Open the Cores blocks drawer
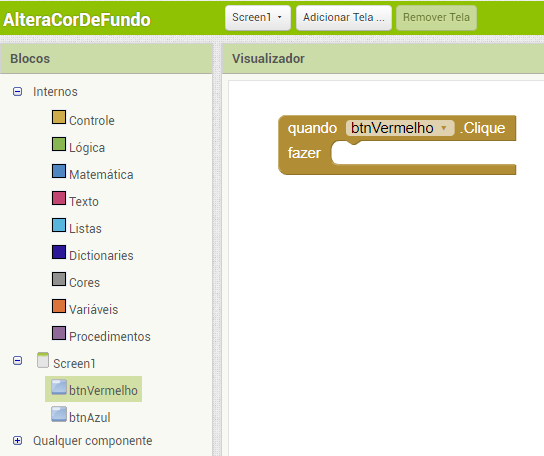The height and width of the screenshot is (456, 544). click(x=84, y=283)
